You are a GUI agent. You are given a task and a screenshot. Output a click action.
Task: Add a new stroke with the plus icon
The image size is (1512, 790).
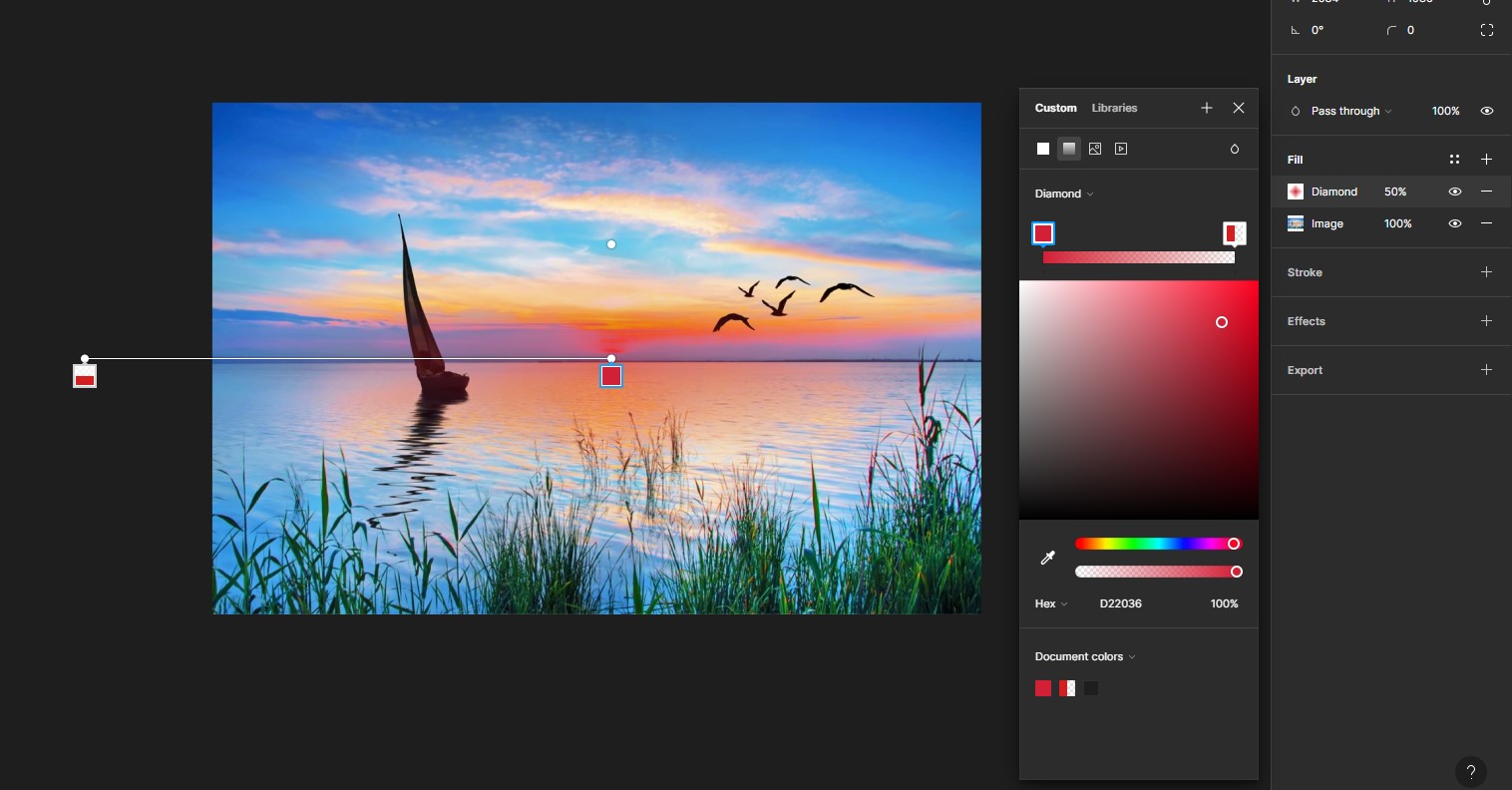point(1486,272)
